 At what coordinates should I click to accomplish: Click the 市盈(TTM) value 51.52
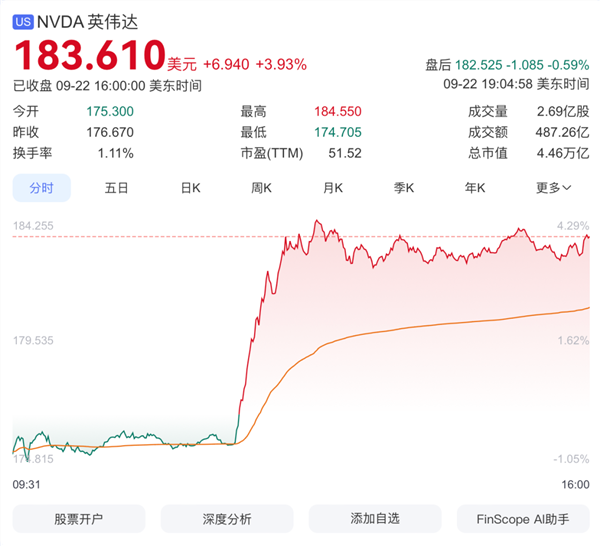click(345, 153)
